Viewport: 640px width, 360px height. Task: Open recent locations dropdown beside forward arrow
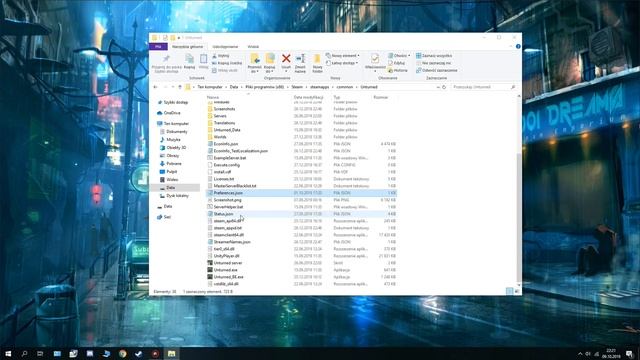point(173,87)
